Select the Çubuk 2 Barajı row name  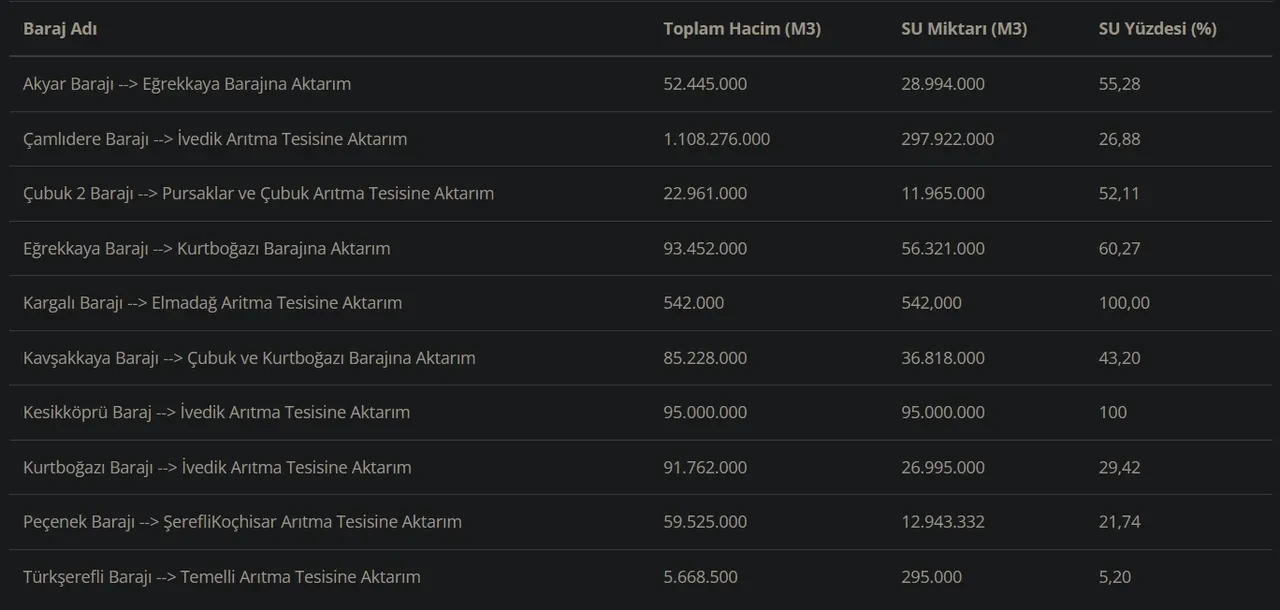click(258, 193)
